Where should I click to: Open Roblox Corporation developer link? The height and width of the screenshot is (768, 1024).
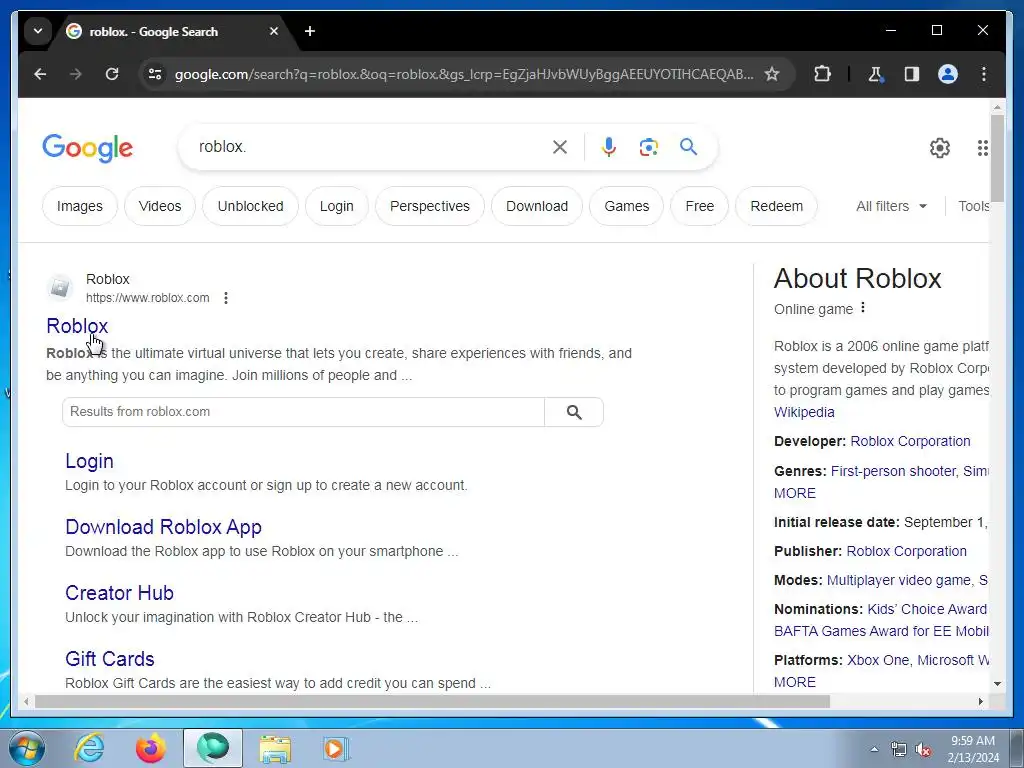tap(910, 441)
